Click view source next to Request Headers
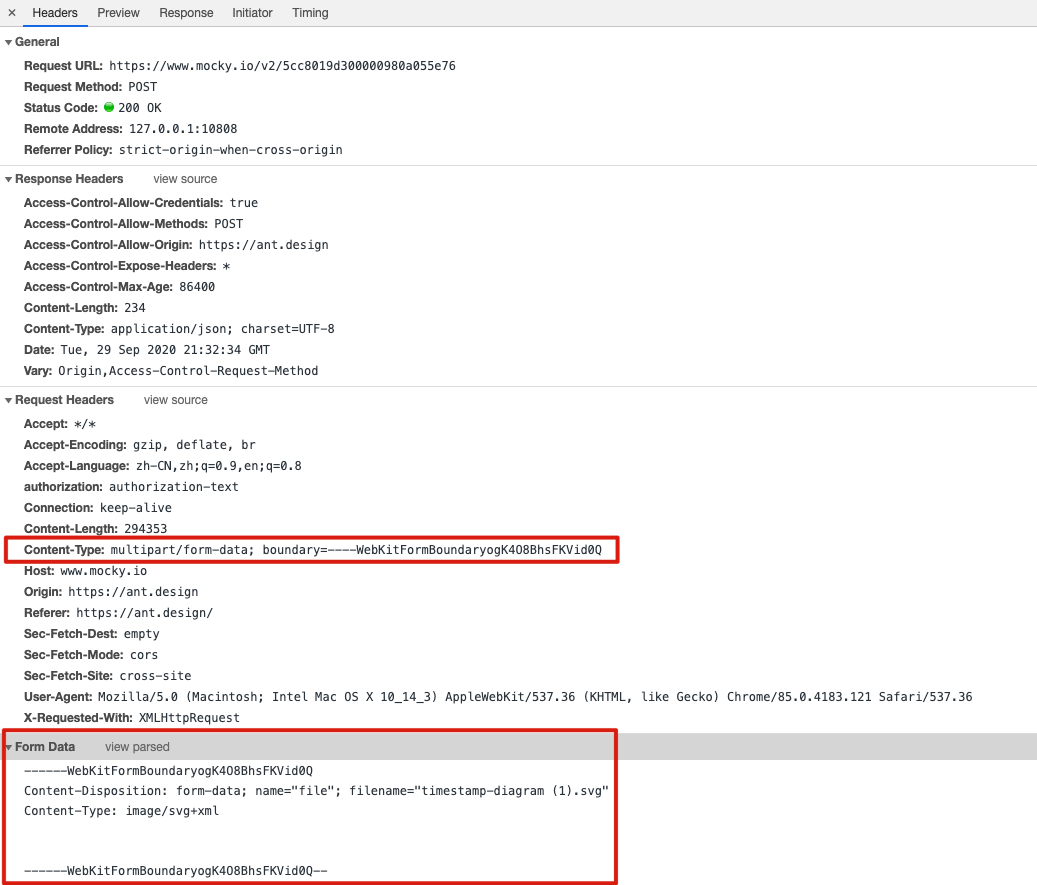 coord(176,400)
